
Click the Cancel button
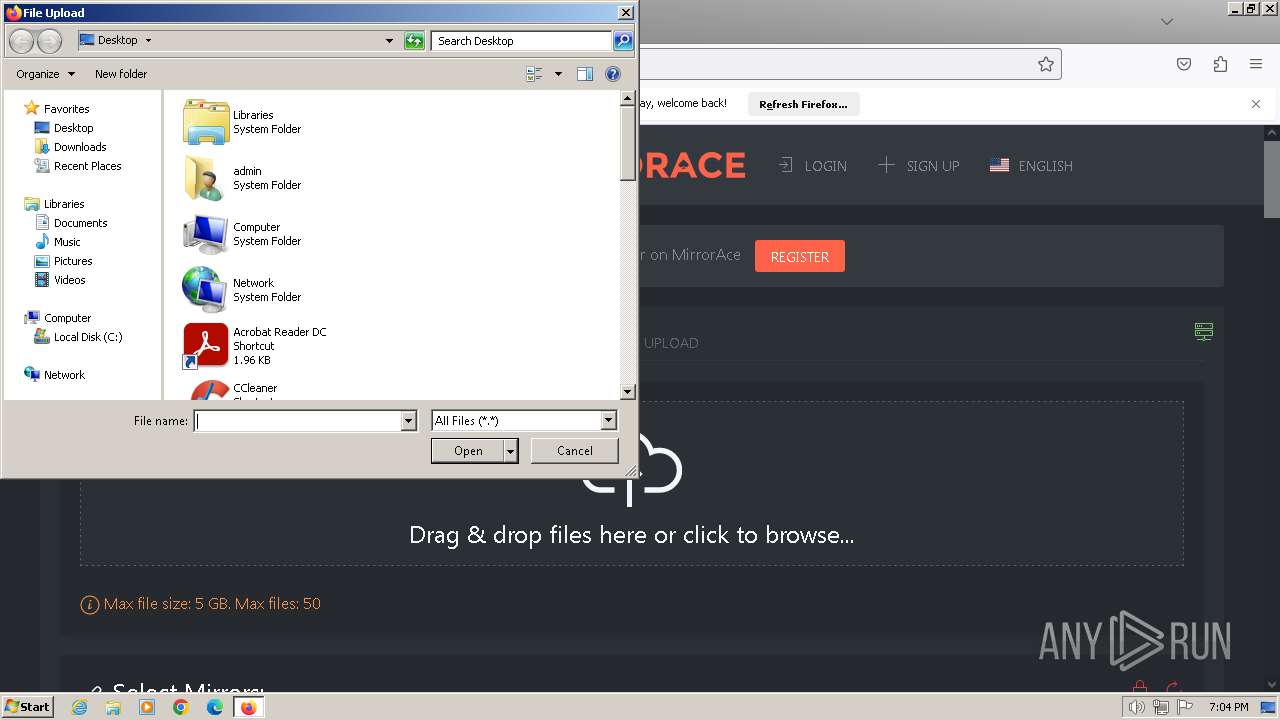574,451
